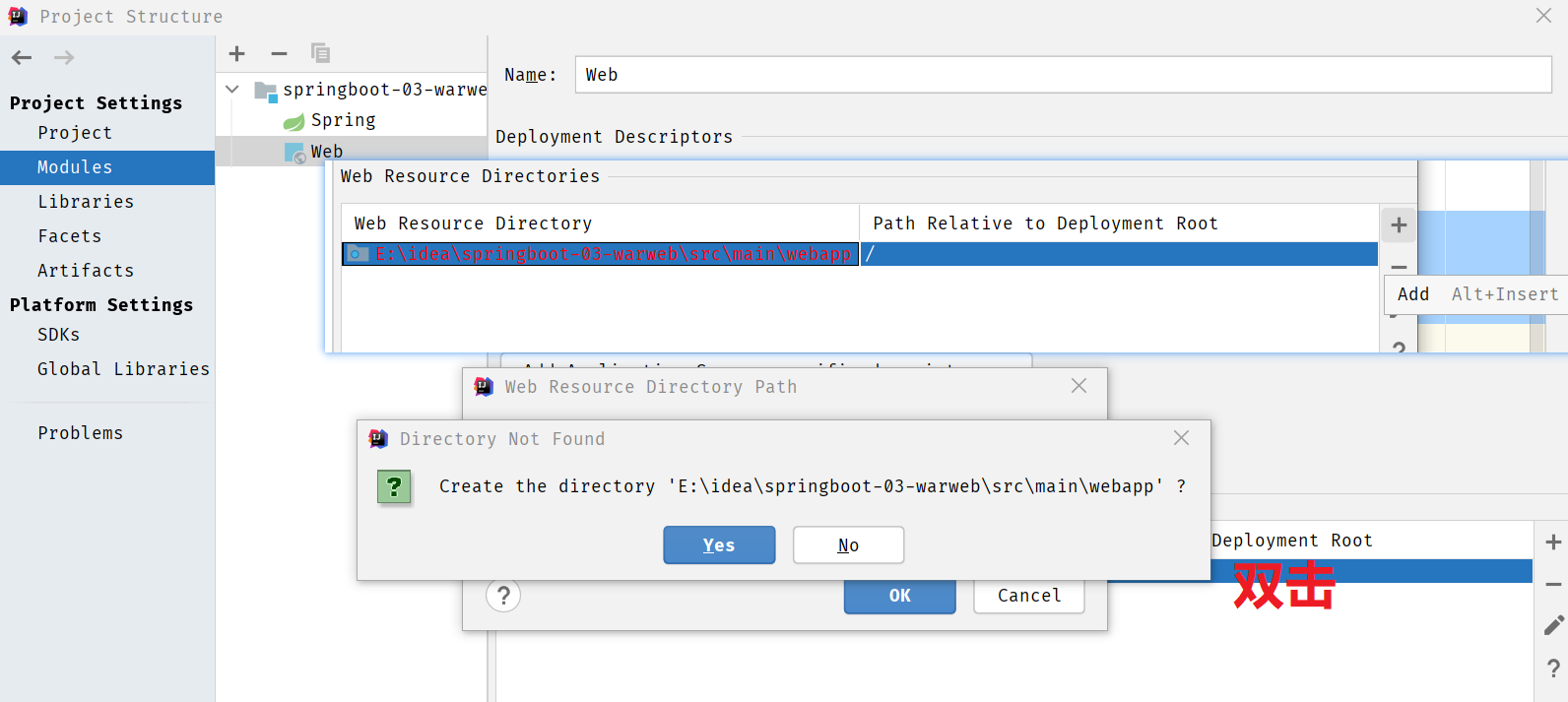
Task: Open Global Libraries settings
Action: coord(123,369)
